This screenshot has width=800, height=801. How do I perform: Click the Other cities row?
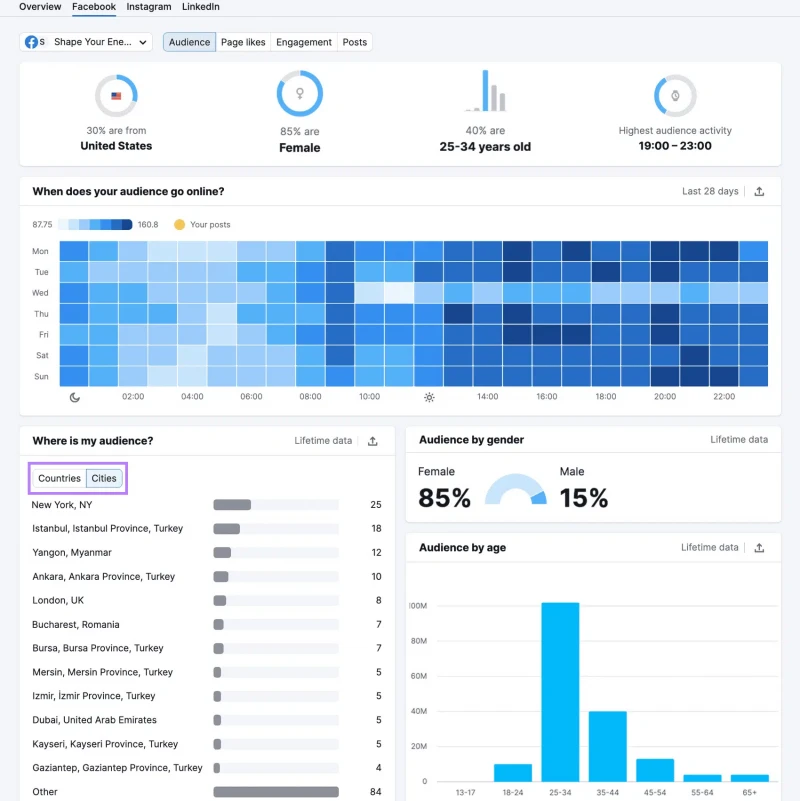click(x=206, y=791)
